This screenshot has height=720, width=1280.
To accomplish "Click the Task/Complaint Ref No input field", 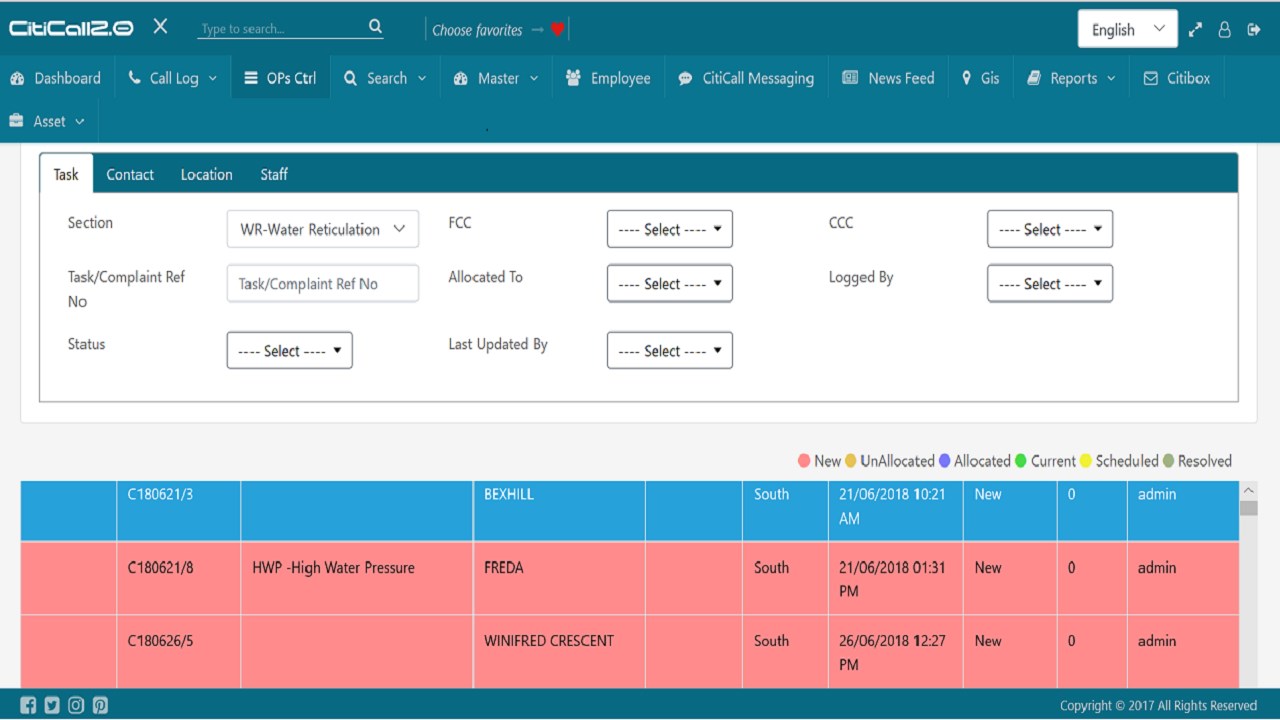I will coord(323,283).
